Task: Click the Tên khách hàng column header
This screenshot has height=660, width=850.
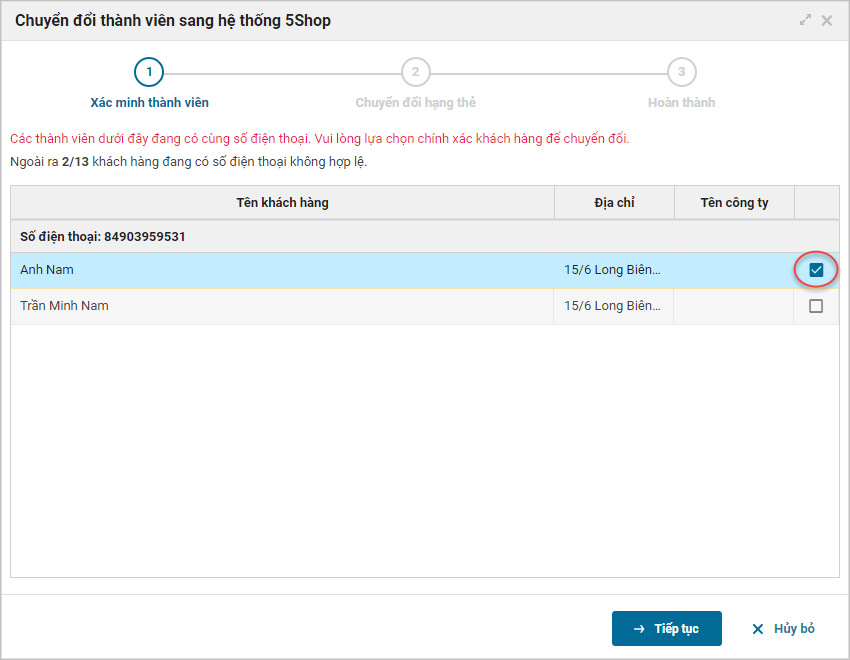Action: tap(282, 203)
